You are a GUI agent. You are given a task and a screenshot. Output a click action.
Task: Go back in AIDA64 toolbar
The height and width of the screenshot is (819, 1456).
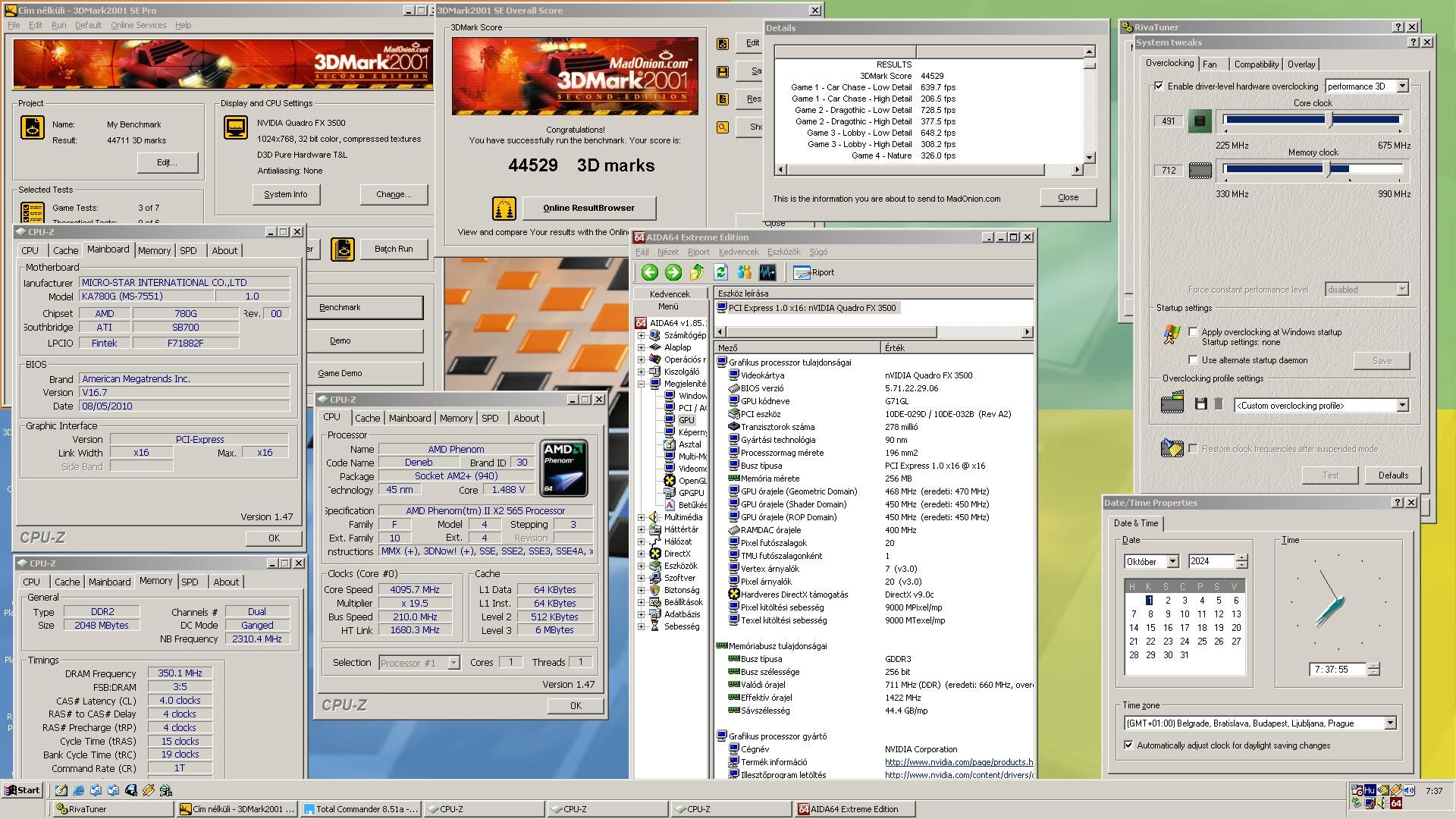tap(649, 272)
